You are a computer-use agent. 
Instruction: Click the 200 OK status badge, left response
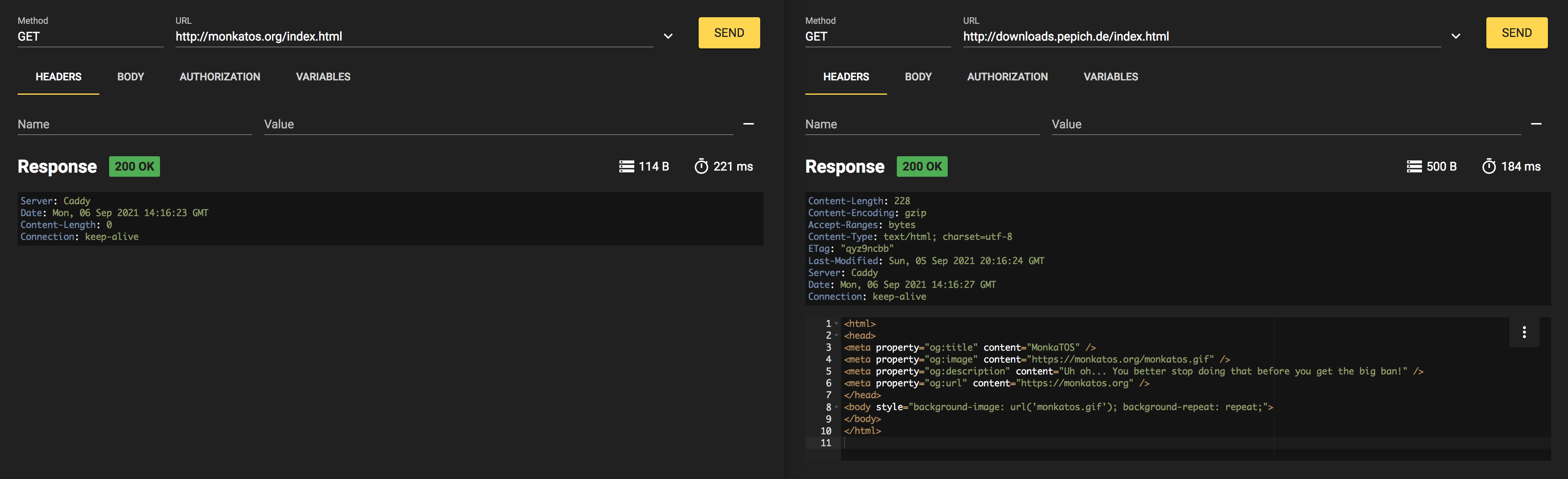click(x=134, y=166)
